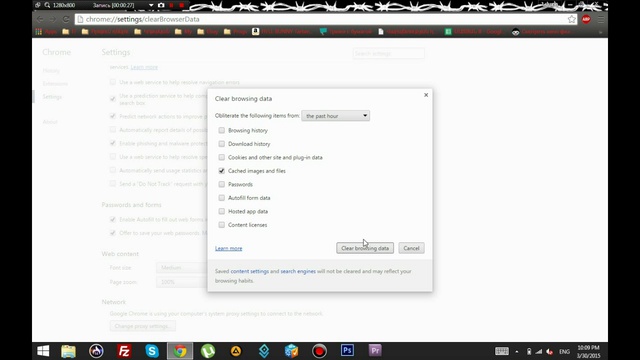Screen dimensions: 640x360
Task: Click the Clear browsing data button
Action: pos(365,248)
